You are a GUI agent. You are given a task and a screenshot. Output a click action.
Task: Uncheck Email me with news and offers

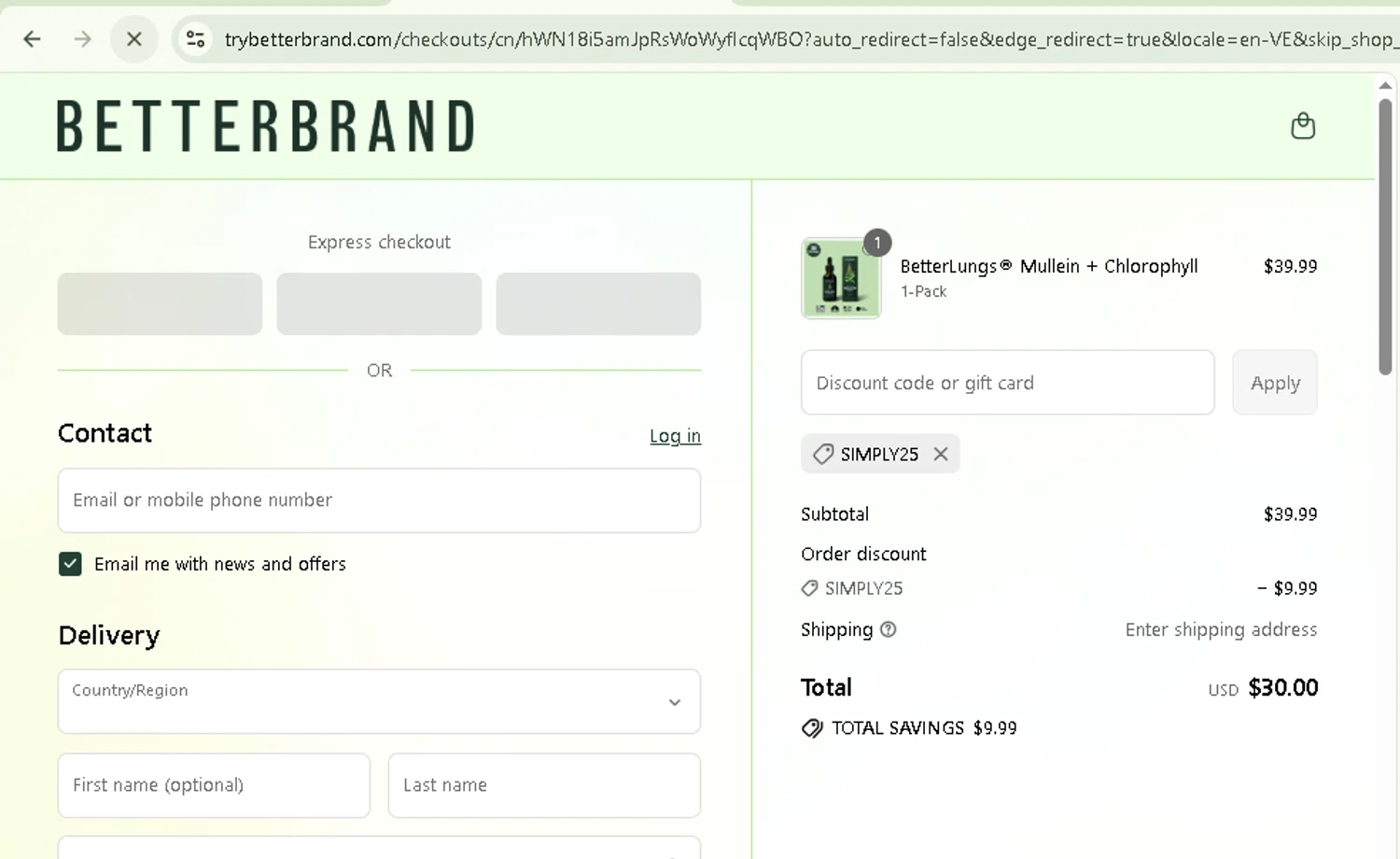click(x=70, y=564)
